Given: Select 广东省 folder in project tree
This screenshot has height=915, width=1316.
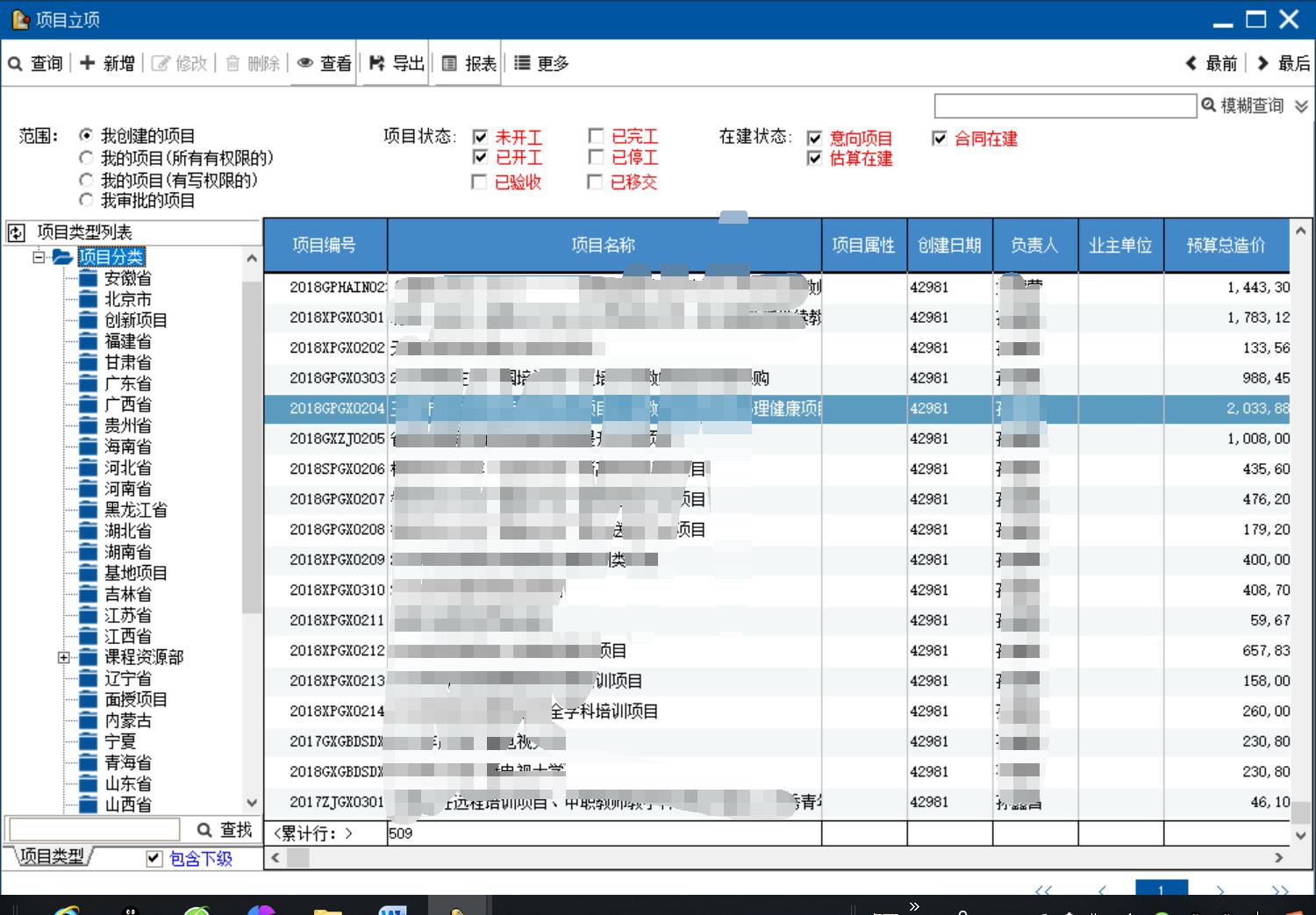Looking at the screenshot, I should (128, 383).
